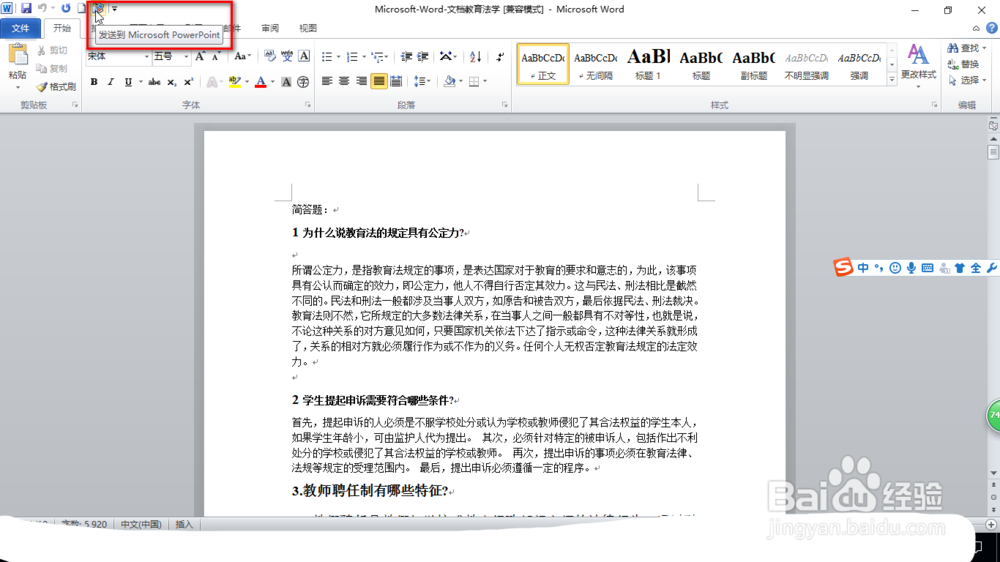Open the font name dropdown (宋体)
This screenshot has height=562, width=1000.
(x=146, y=57)
